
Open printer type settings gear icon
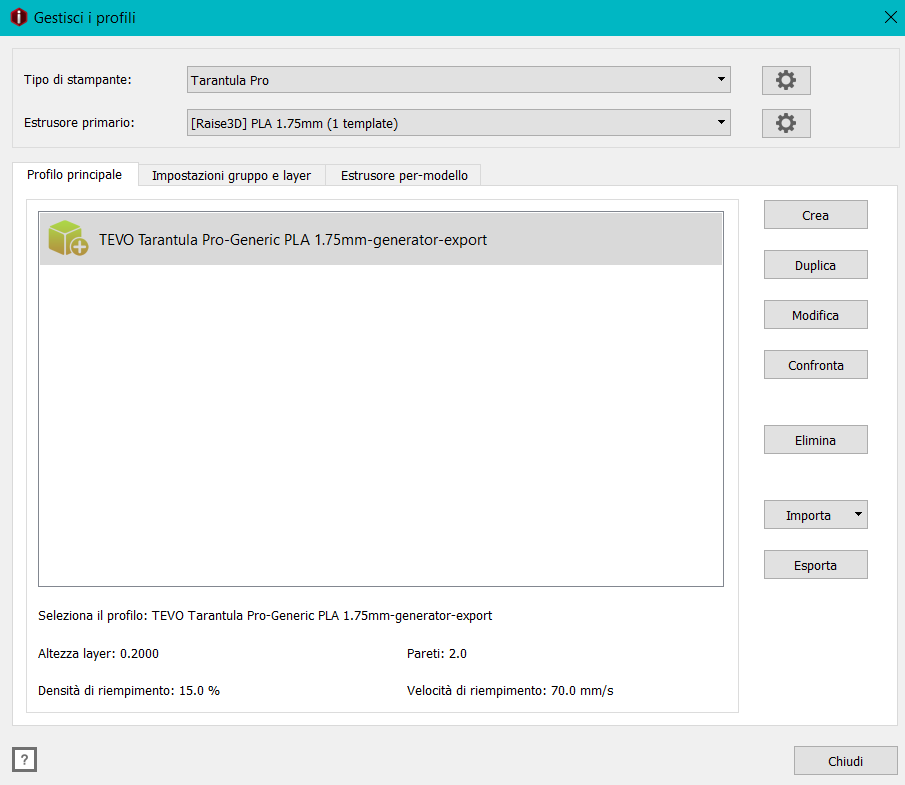coord(786,80)
